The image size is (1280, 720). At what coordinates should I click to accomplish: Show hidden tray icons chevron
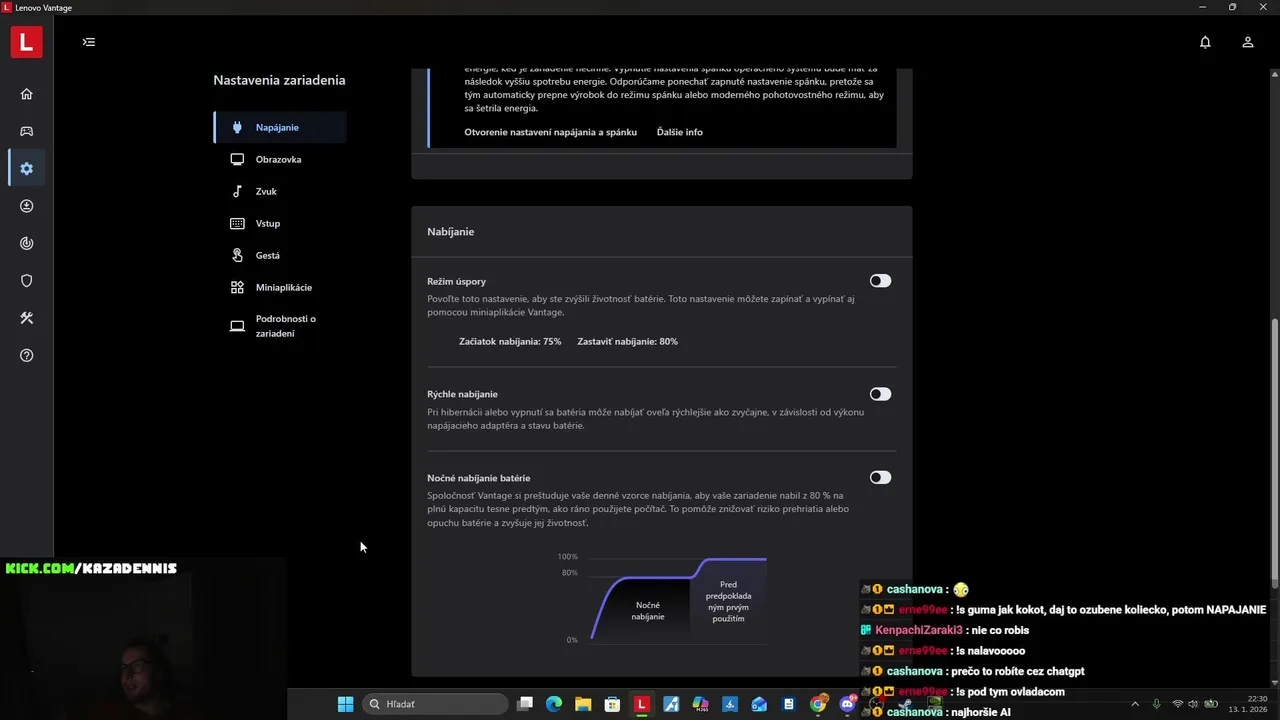[1134, 704]
